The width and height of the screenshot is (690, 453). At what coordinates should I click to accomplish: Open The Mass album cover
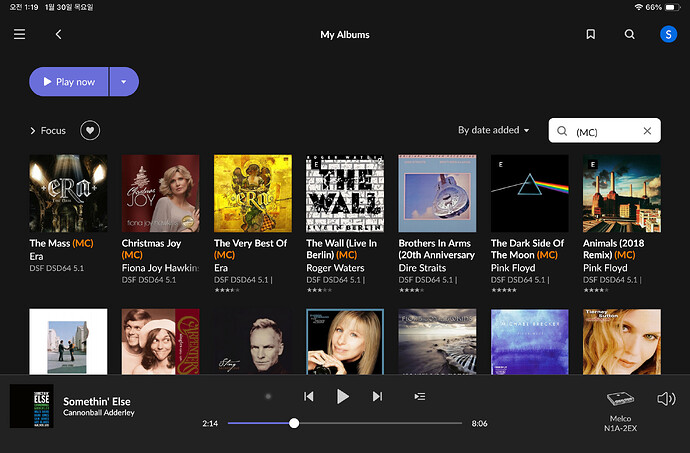pyautogui.click(x=68, y=193)
